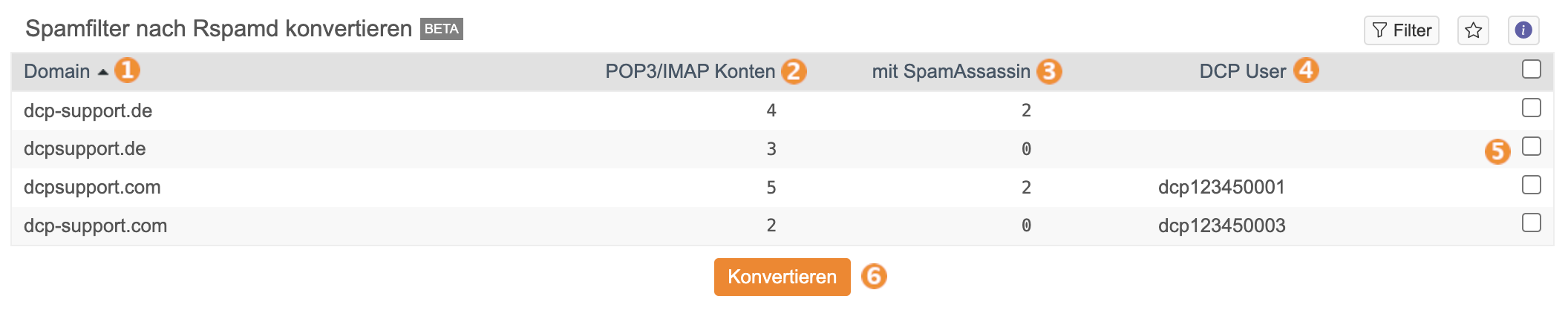Toggle the Domain sort arrow

(x=103, y=72)
